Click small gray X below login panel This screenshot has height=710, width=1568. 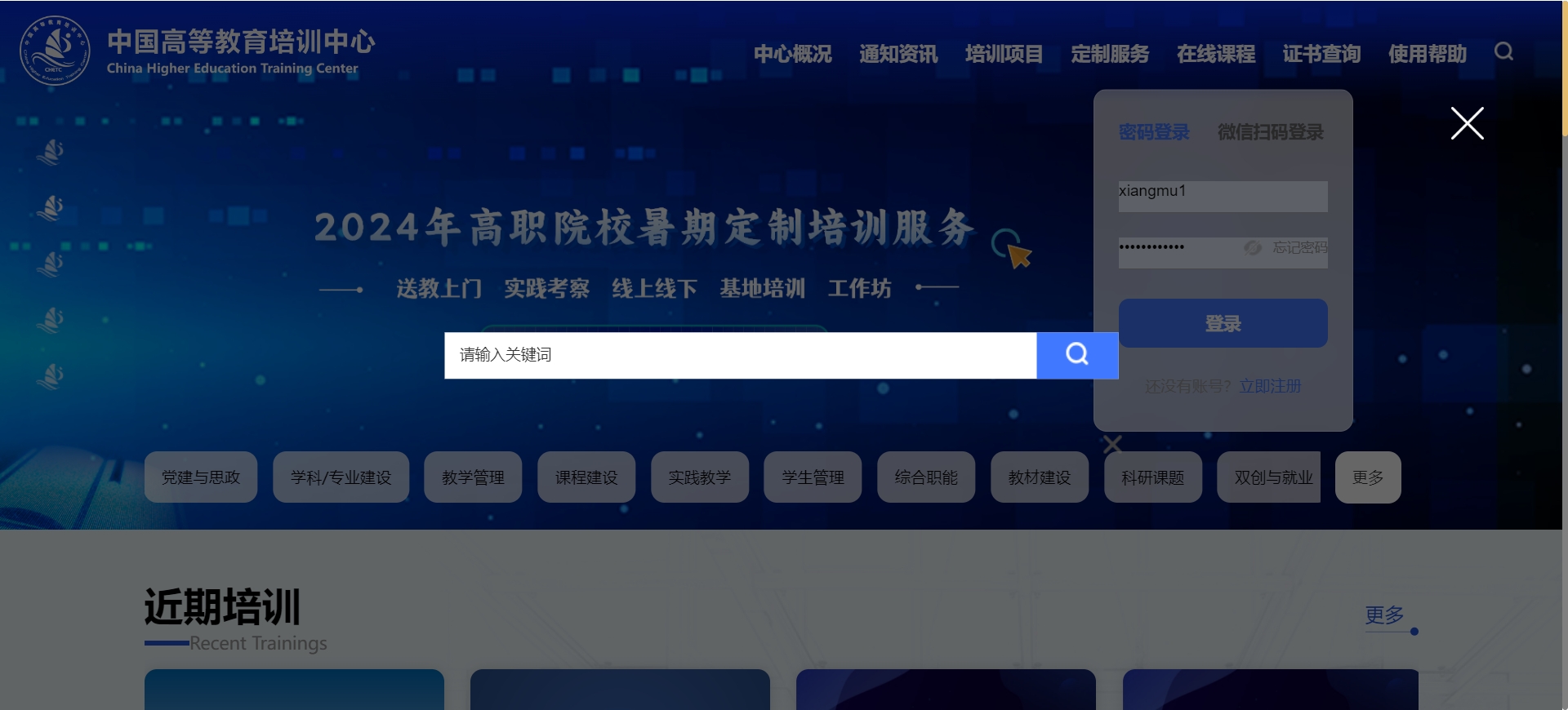(1112, 444)
